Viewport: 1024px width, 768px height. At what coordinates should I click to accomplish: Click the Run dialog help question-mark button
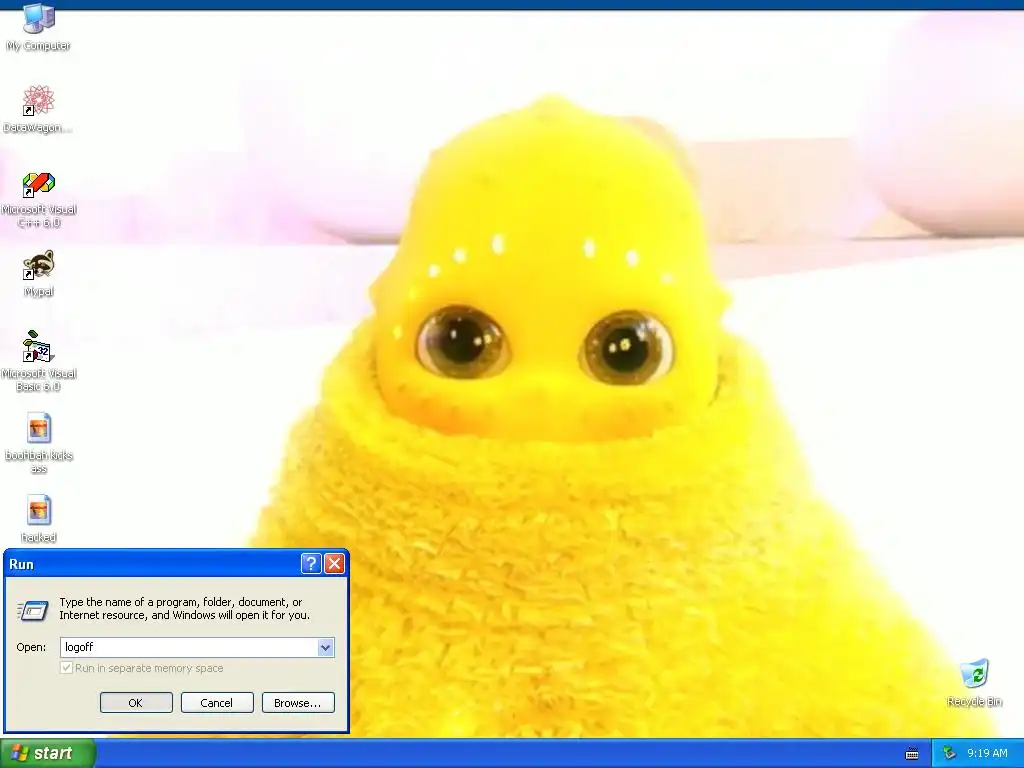coord(311,564)
